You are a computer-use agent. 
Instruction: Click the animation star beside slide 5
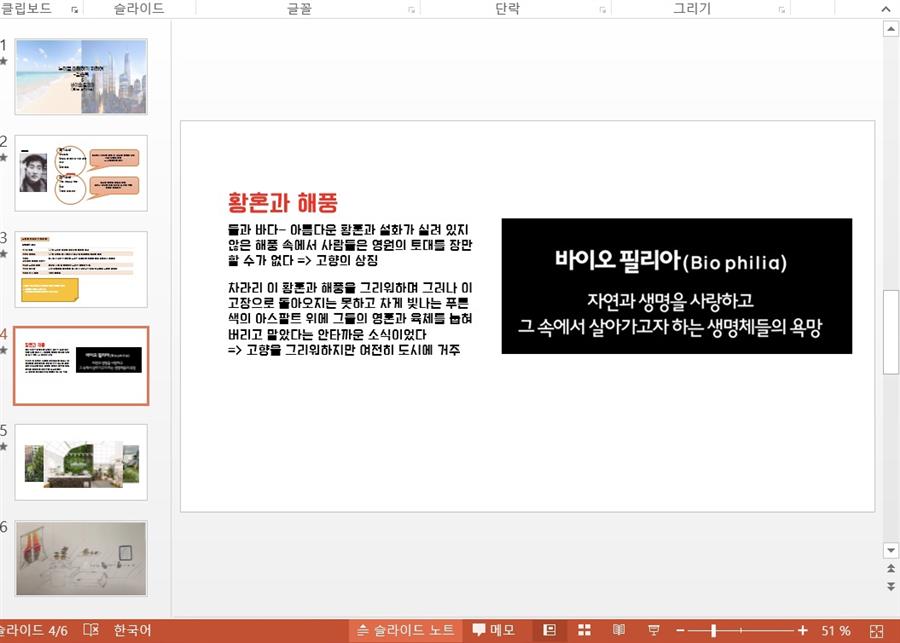(x=3, y=447)
